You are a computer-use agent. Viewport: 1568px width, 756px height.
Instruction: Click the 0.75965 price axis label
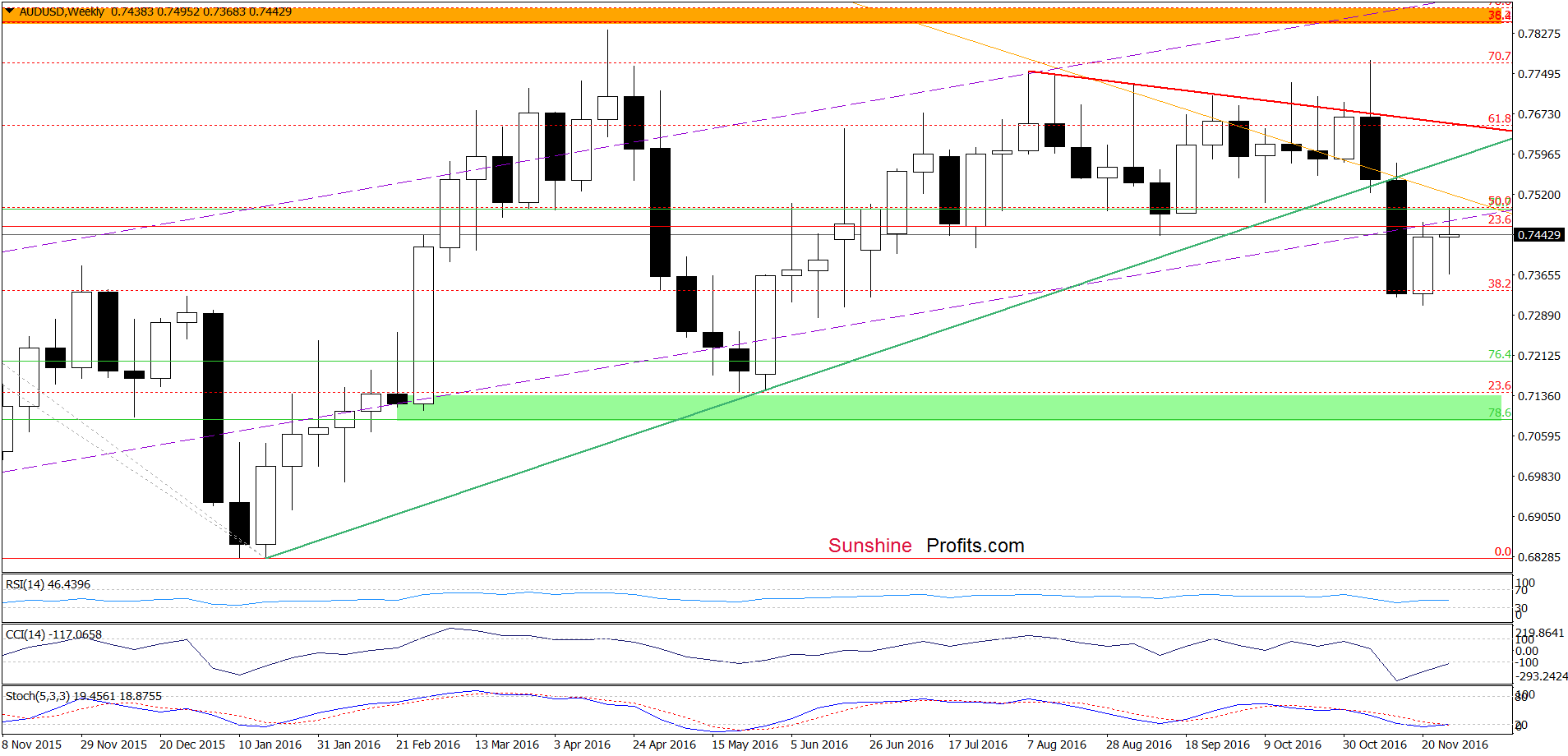(1539, 154)
